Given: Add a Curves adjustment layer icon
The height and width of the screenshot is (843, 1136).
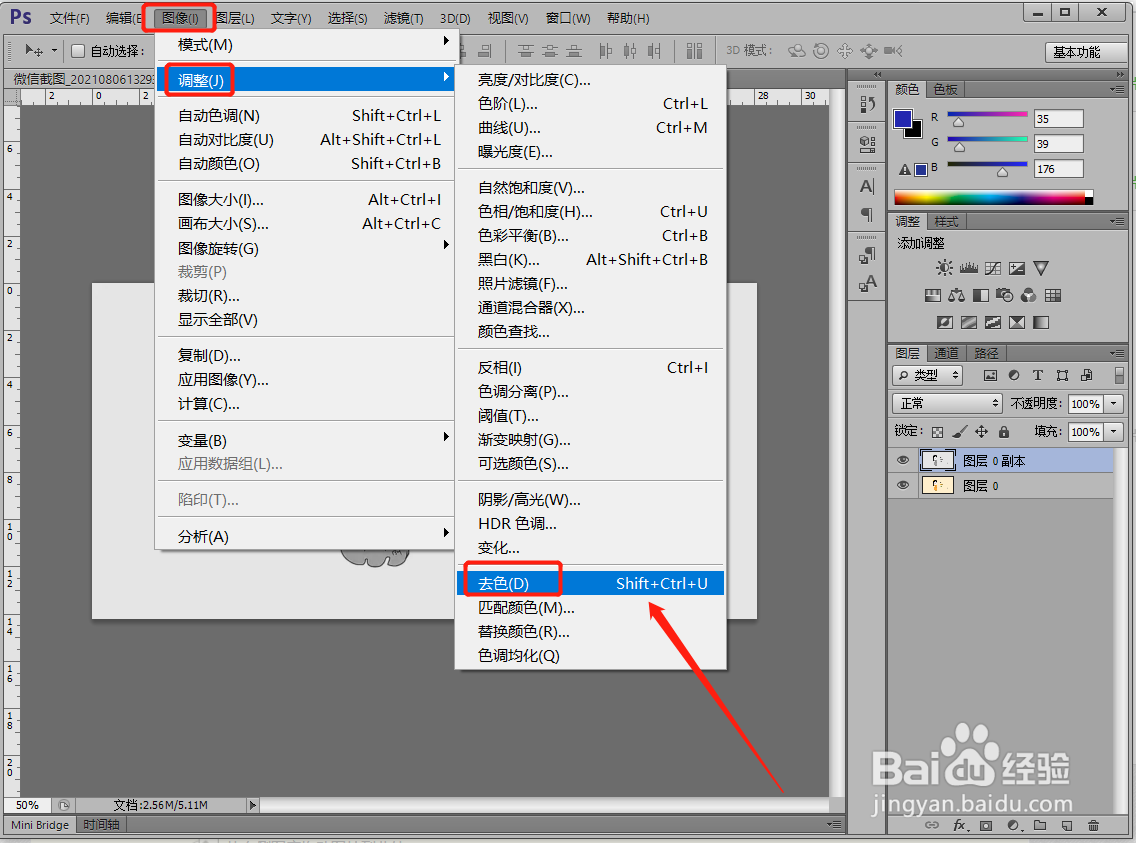Looking at the screenshot, I should 993,268.
